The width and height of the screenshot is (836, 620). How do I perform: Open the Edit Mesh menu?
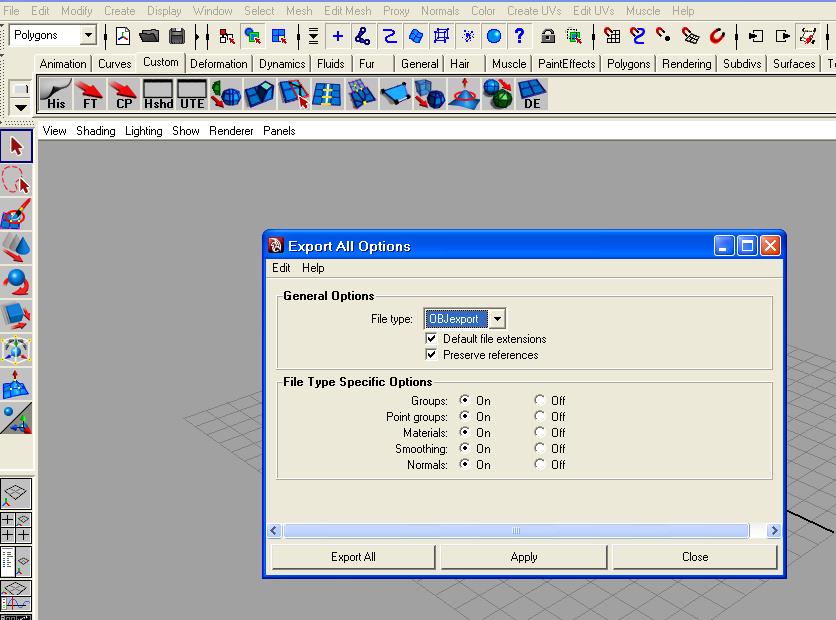click(x=347, y=11)
